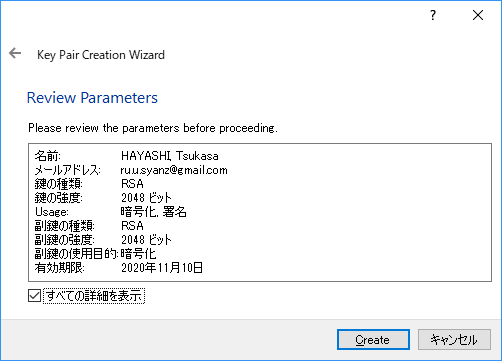This screenshot has width=502, height=361.
Task: Select the name value HAYASHI, Tsukasa
Action: click(x=169, y=156)
